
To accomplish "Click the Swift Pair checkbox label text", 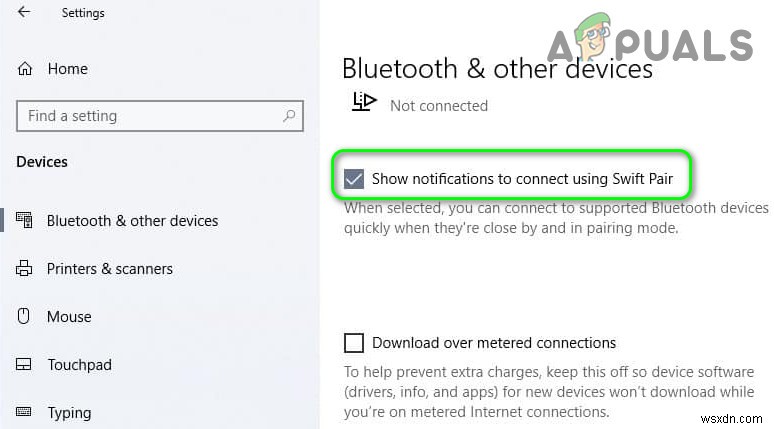I will [x=522, y=179].
